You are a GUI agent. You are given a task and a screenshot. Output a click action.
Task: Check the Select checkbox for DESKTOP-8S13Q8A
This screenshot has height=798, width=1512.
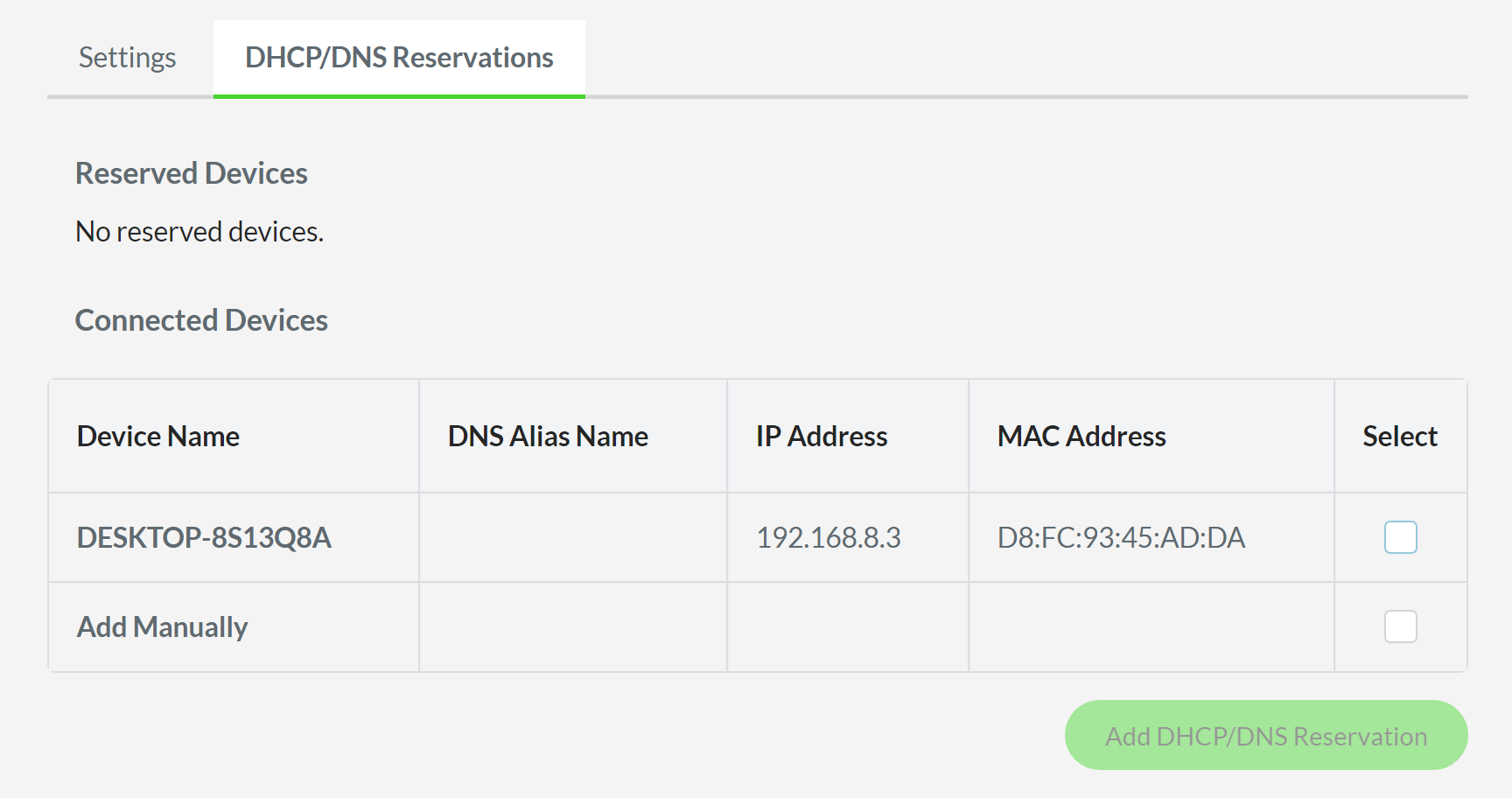pyautogui.click(x=1400, y=537)
